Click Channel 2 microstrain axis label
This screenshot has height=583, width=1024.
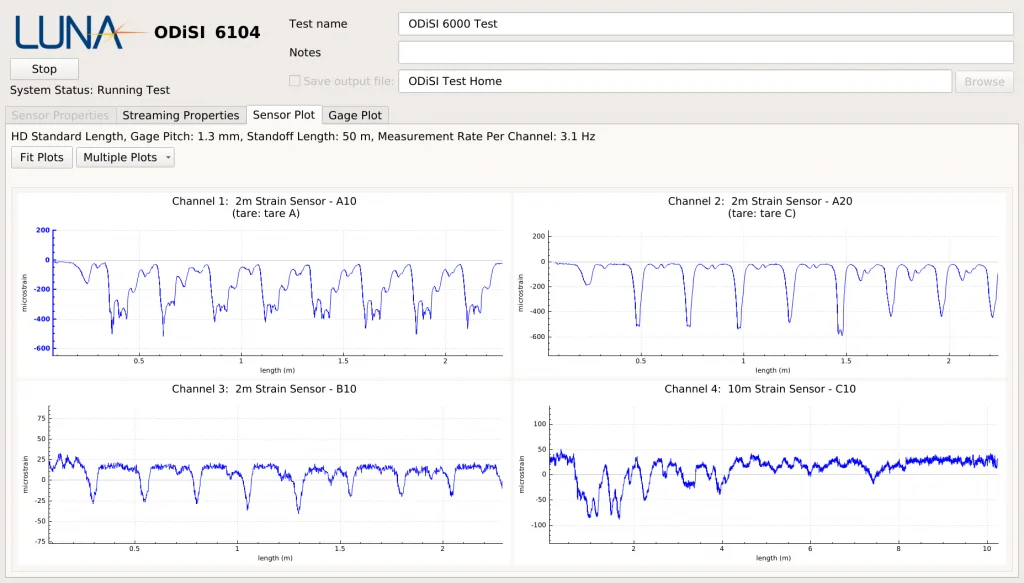[520, 292]
